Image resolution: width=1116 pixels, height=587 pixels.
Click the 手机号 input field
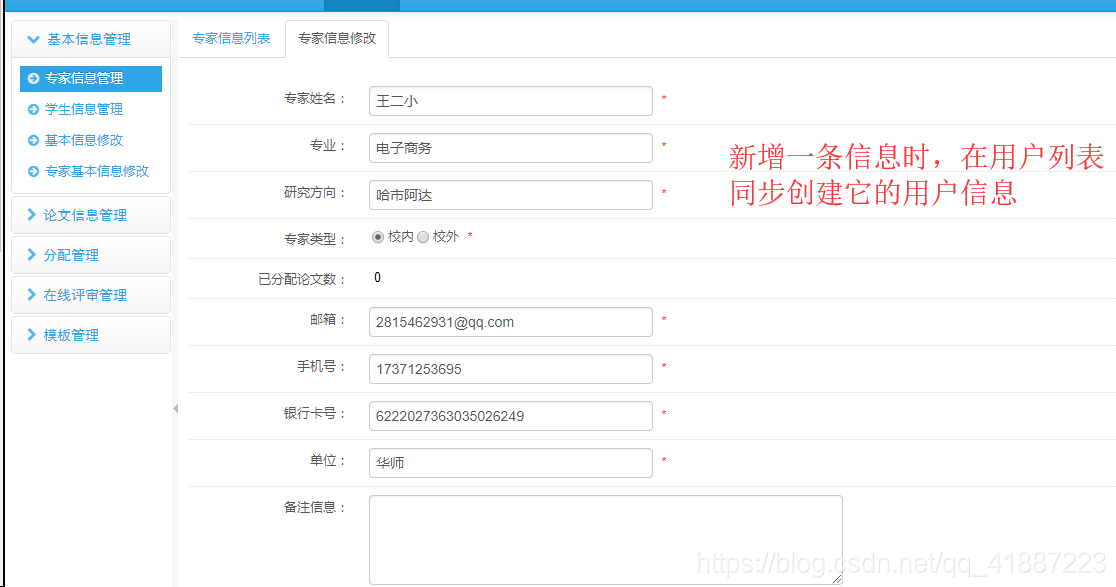click(x=510, y=369)
